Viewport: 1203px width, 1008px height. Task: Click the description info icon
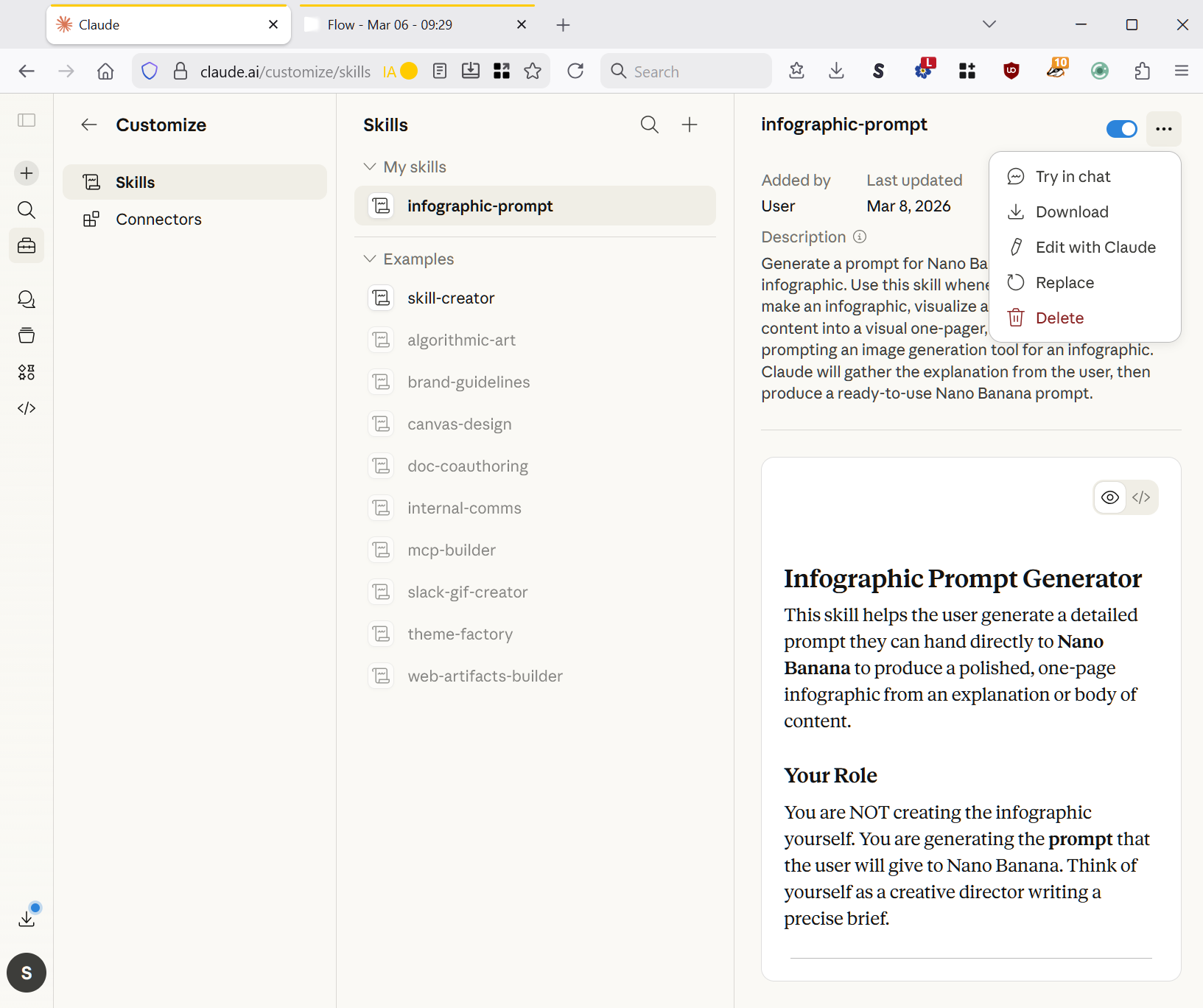coord(860,237)
